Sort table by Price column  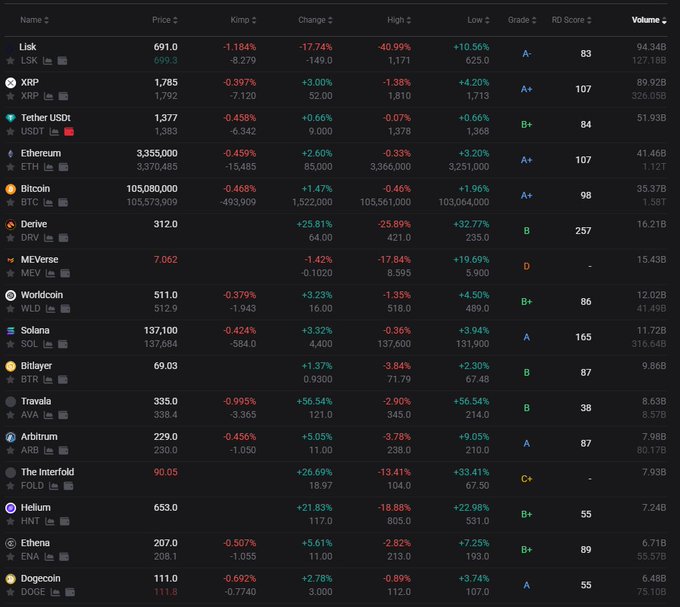click(x=165, y=20)
